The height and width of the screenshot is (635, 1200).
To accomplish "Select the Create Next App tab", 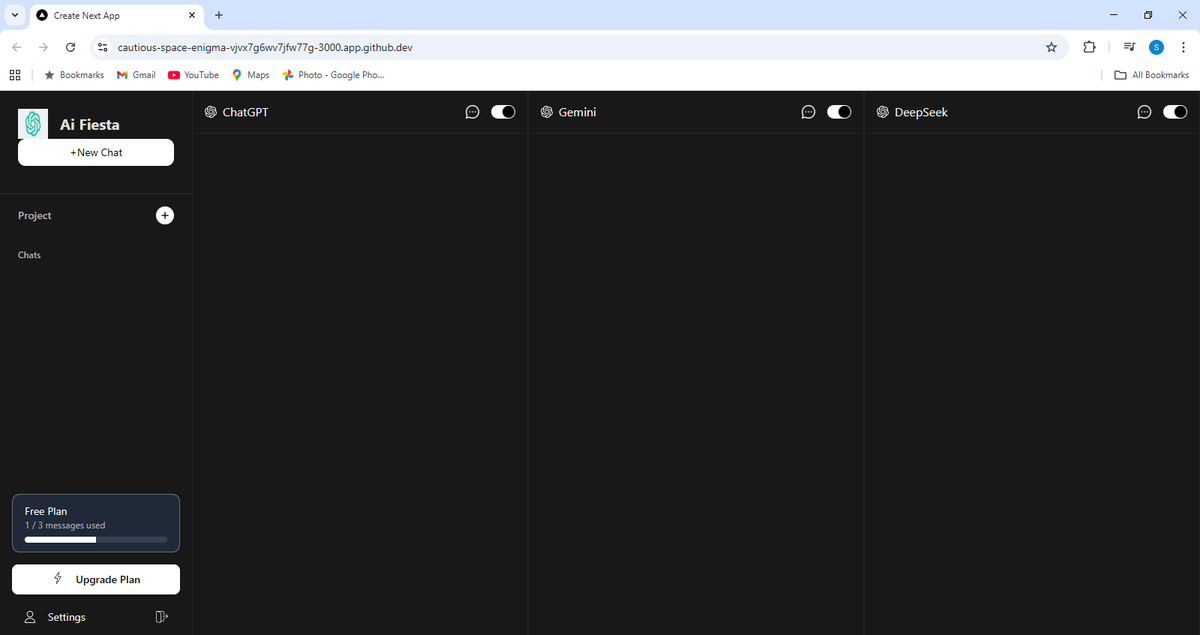I will click(116, 15).
